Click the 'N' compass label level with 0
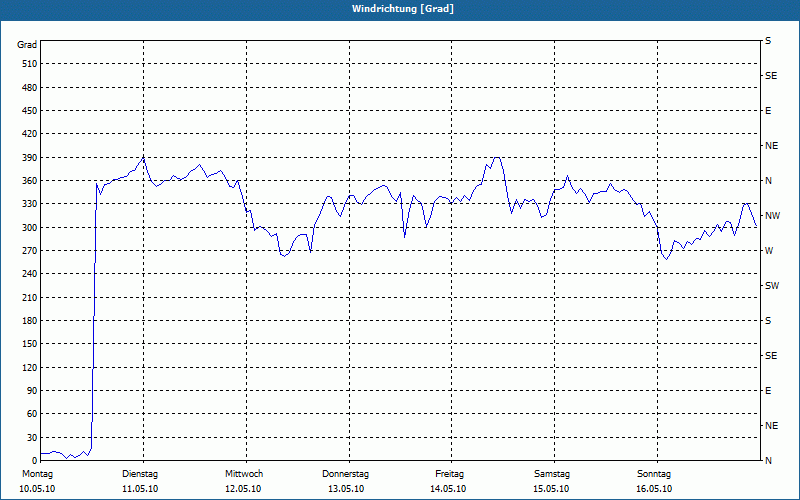The height and width of the screenshot is (500, 800). click(768, 461)
